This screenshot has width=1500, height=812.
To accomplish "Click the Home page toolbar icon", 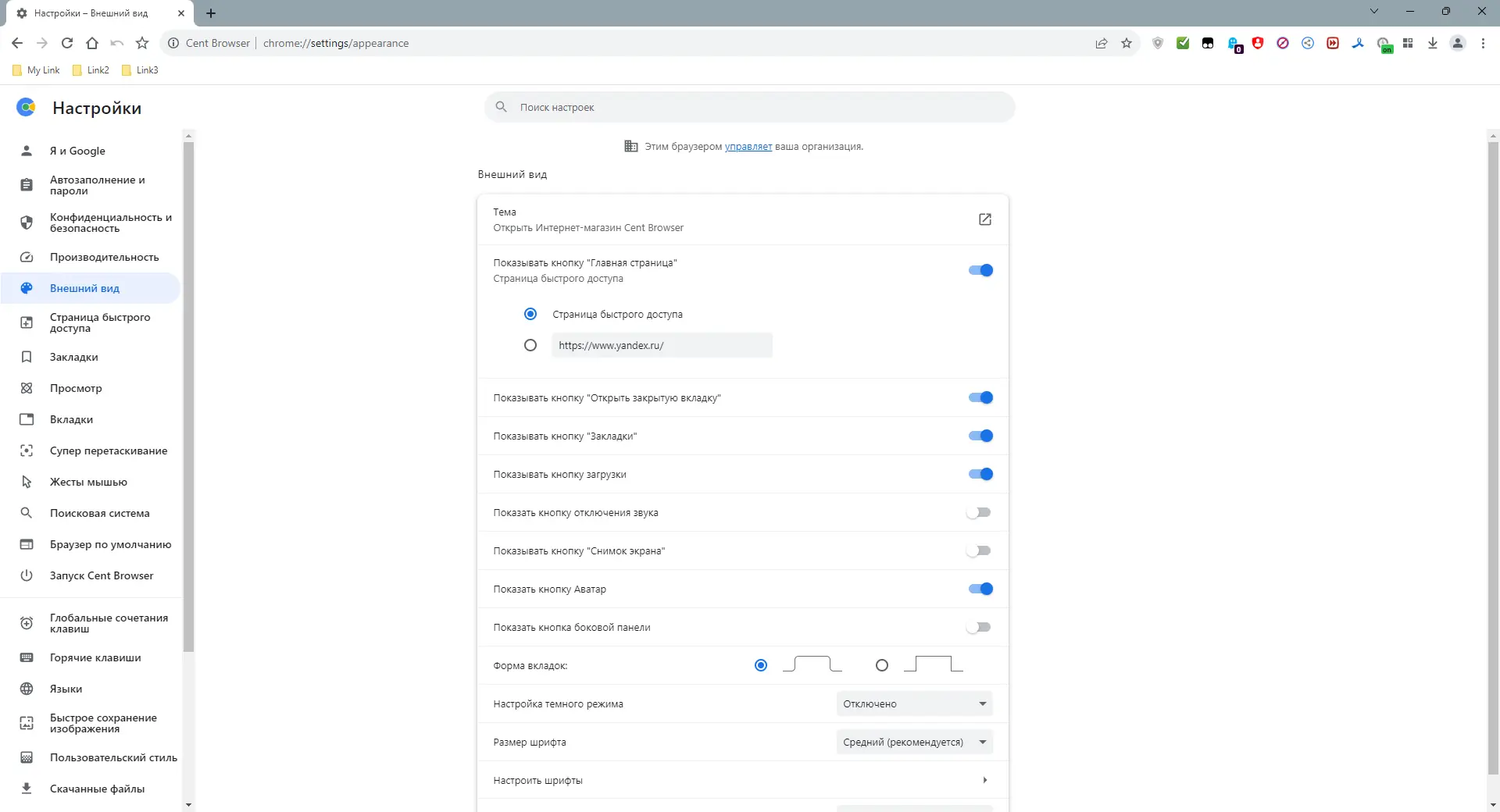I will click(92, 44).
